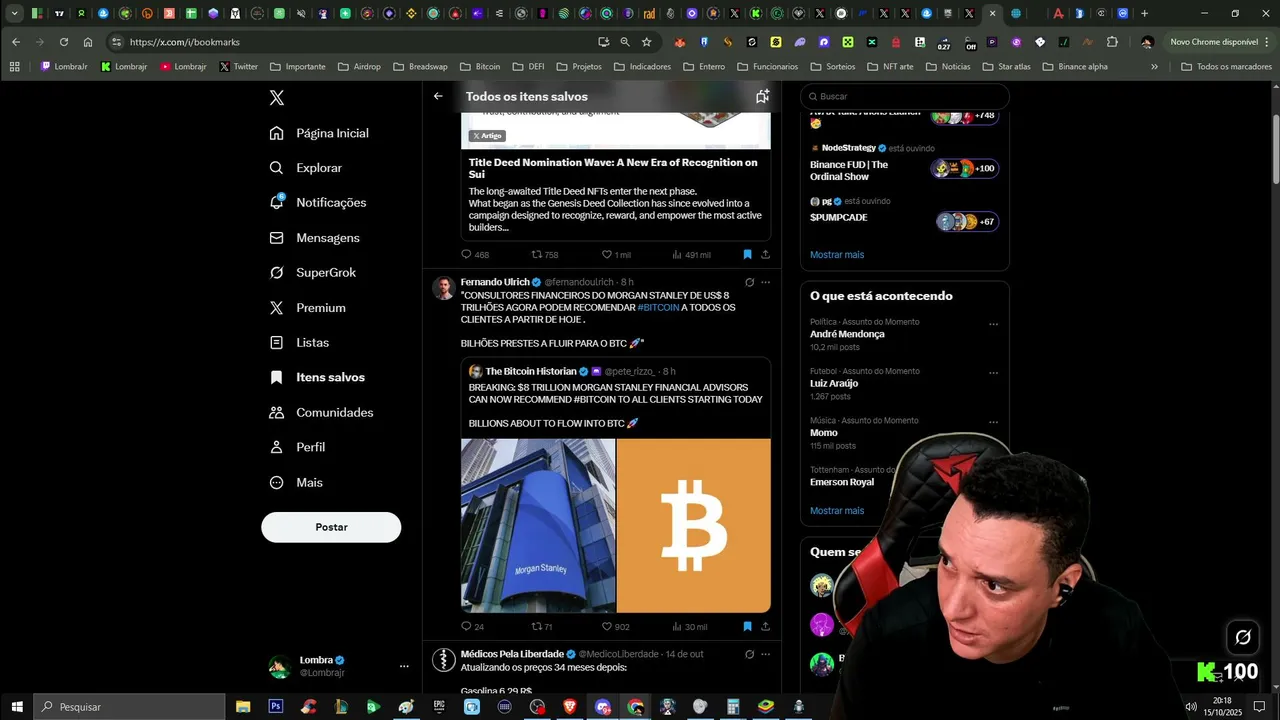This screenshot has height=720, width=1280.
Task: Open a new browser tab
Action: (1144, 14)
